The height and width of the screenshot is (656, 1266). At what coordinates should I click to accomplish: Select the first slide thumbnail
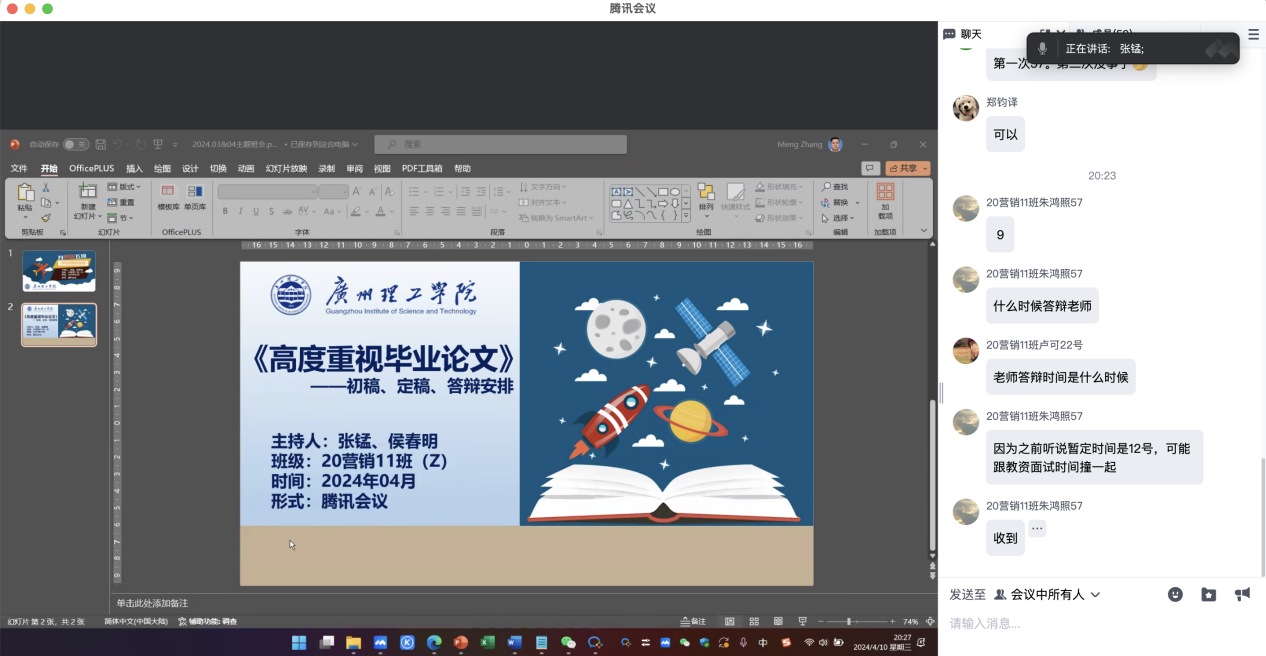[x=59, y=271]
